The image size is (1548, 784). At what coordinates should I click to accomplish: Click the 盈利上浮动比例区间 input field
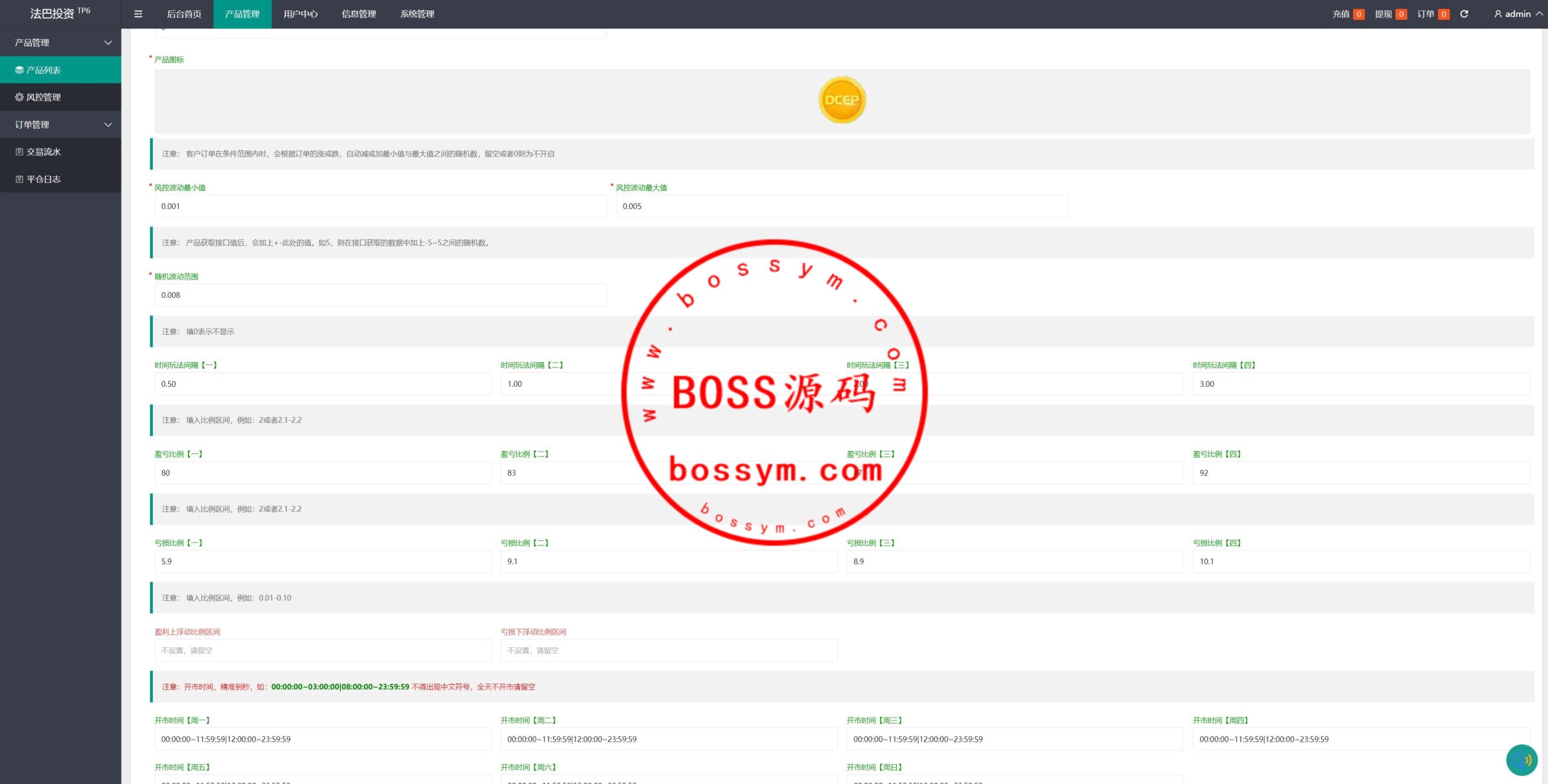(323, 650)
